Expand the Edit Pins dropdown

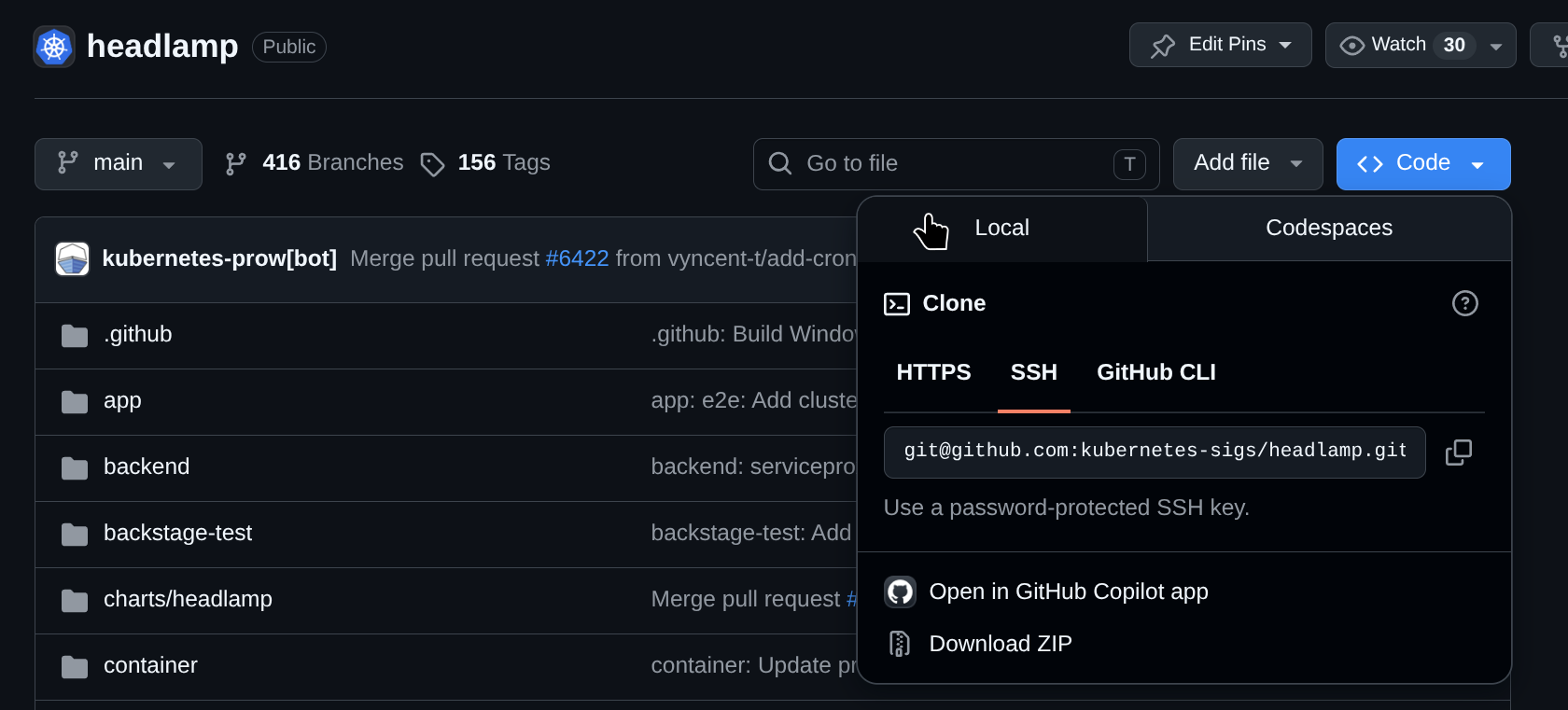pos(1221,45)
